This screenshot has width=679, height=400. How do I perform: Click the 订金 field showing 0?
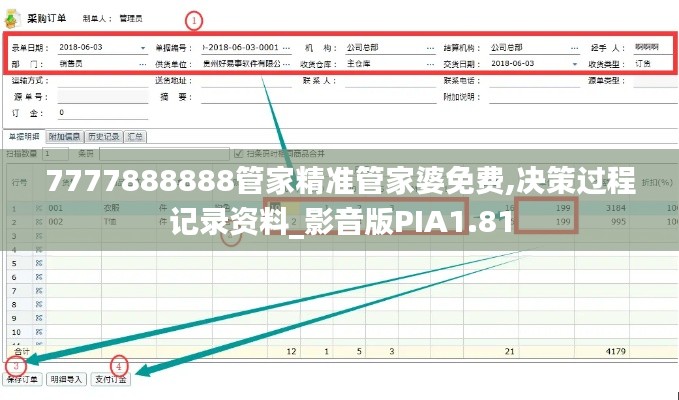[103, 113]
